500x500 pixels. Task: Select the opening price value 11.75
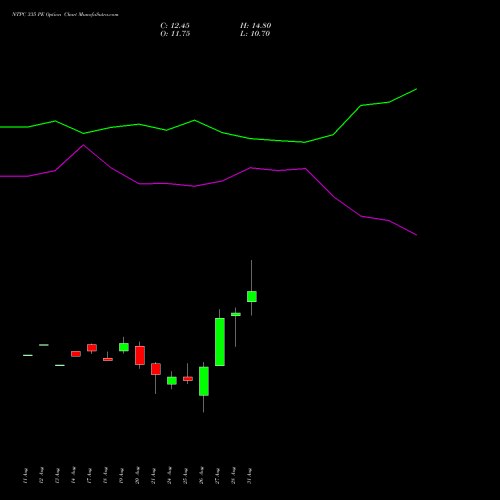pos(180,34)
